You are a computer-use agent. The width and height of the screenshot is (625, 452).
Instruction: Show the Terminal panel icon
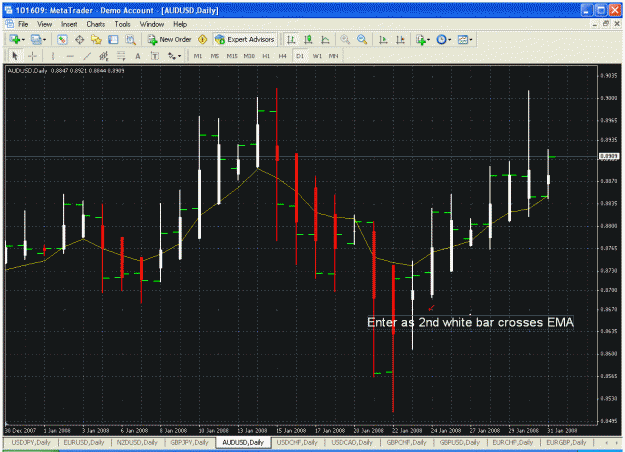tap(113, 39)
